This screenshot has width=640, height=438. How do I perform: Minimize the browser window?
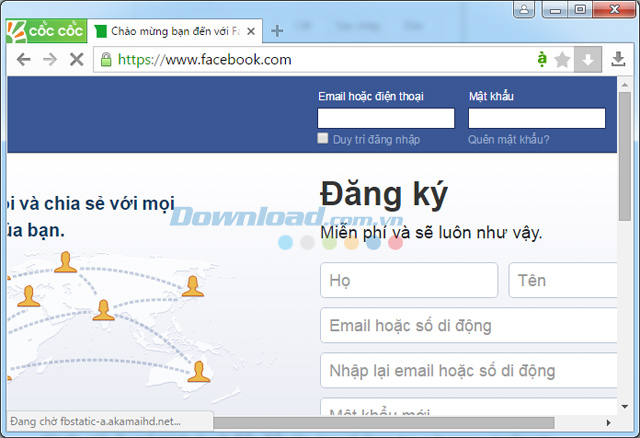click(x=555, y=9)
